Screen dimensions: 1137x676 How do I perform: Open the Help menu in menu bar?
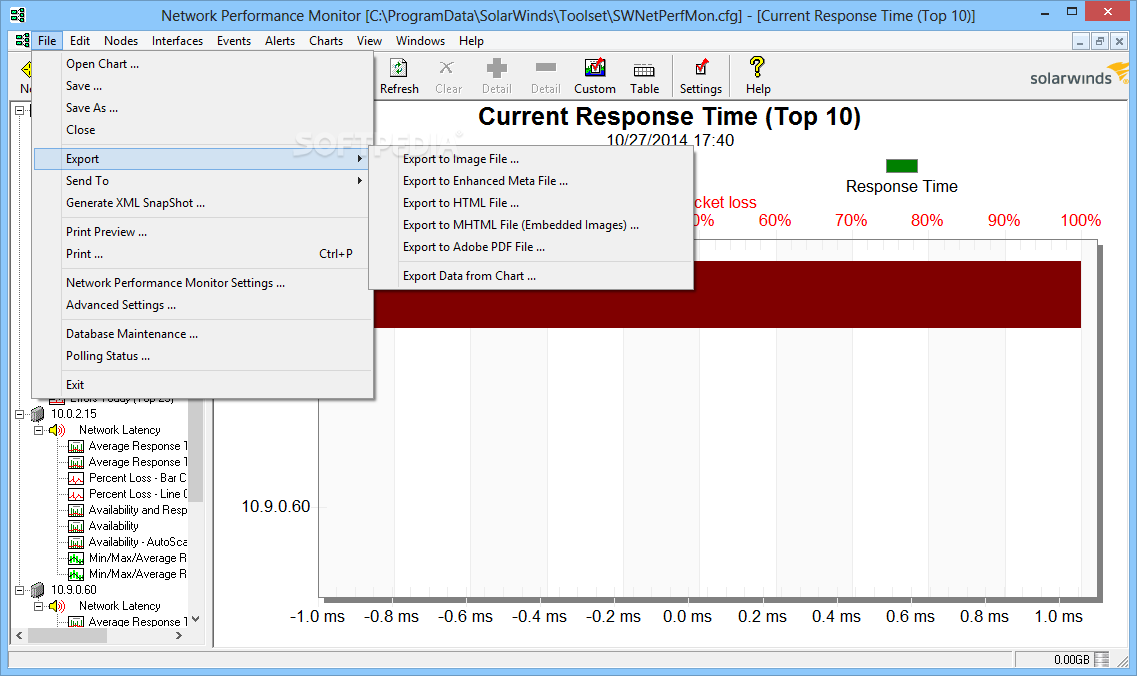tap(471, 41)
